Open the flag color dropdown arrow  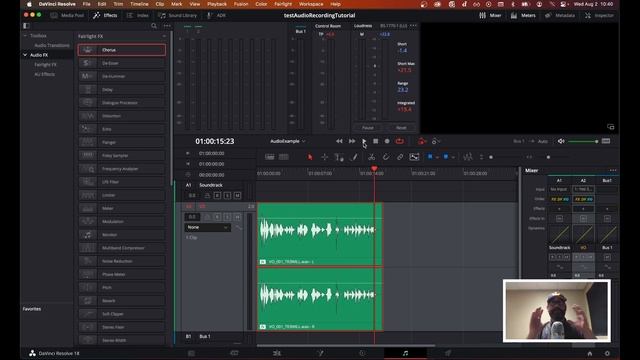437,157
